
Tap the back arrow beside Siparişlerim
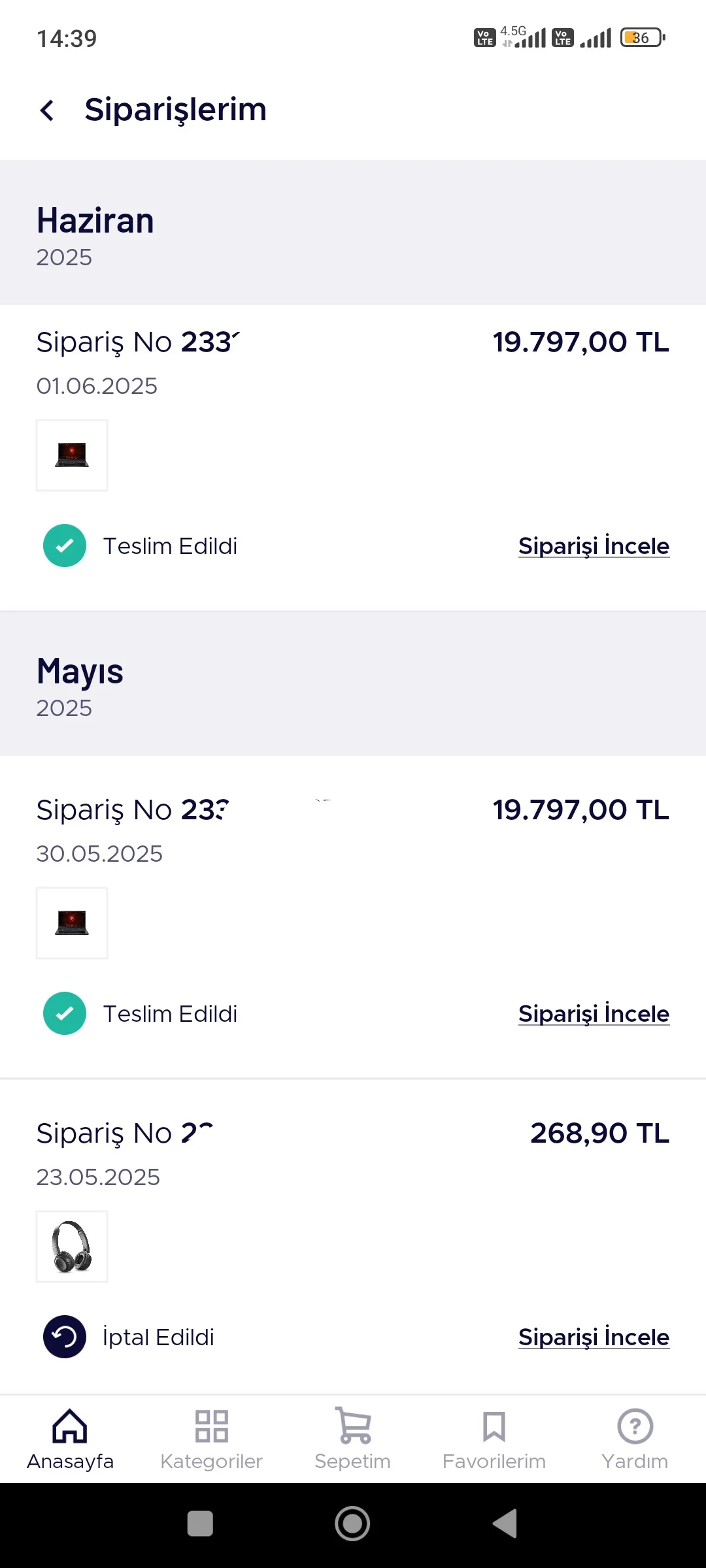pos(47,110)
